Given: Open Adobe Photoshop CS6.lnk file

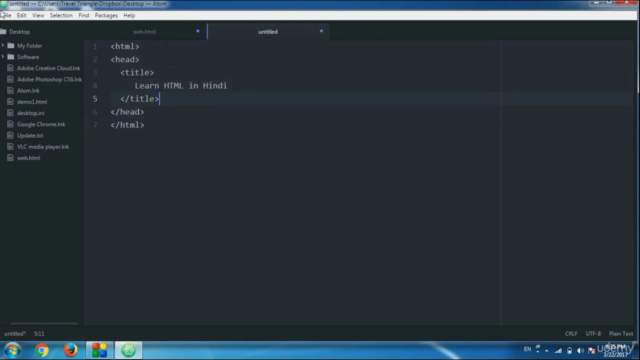Looking at the screenshot, I should coord(49,79).
